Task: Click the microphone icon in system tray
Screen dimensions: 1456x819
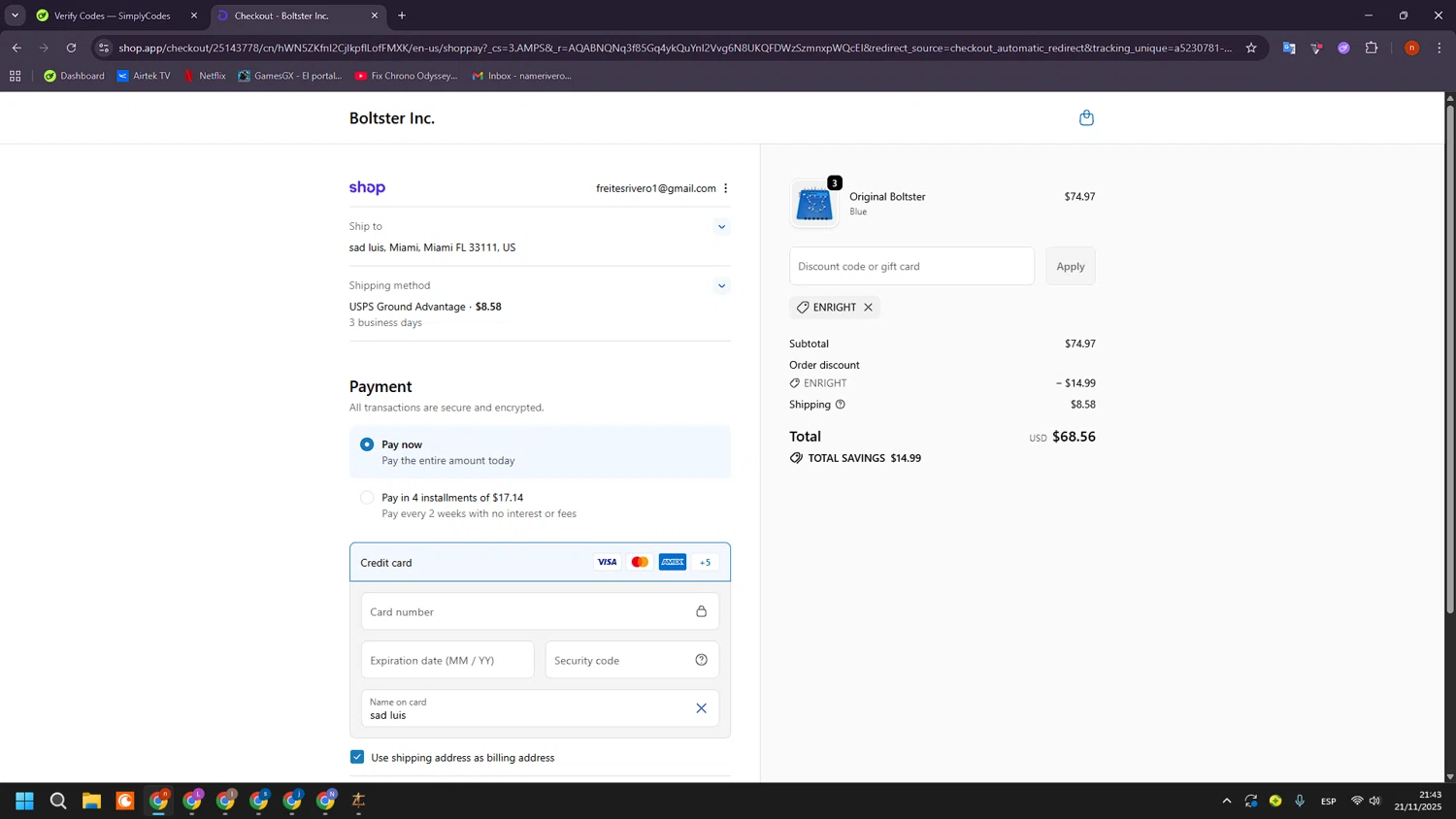Action: [1300, 801]
